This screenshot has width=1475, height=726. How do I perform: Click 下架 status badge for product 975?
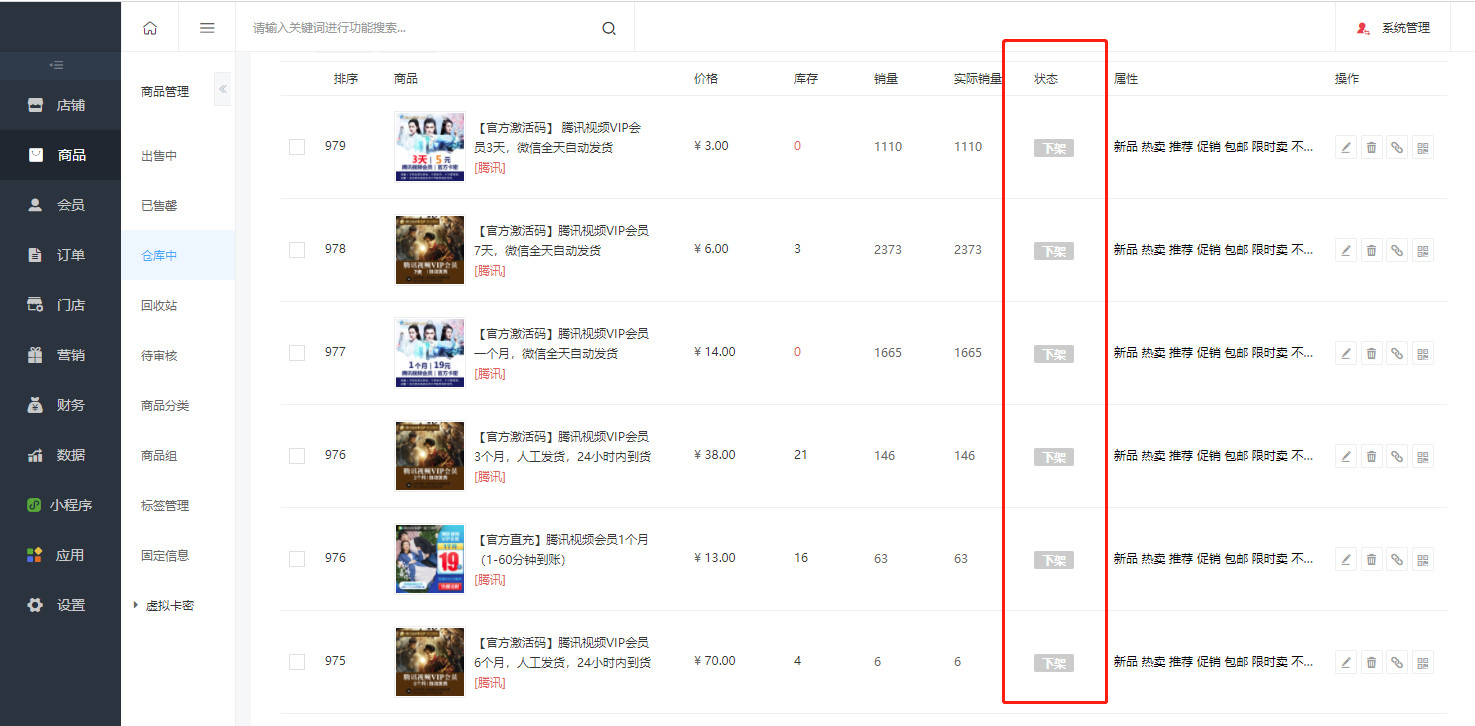1053,663
